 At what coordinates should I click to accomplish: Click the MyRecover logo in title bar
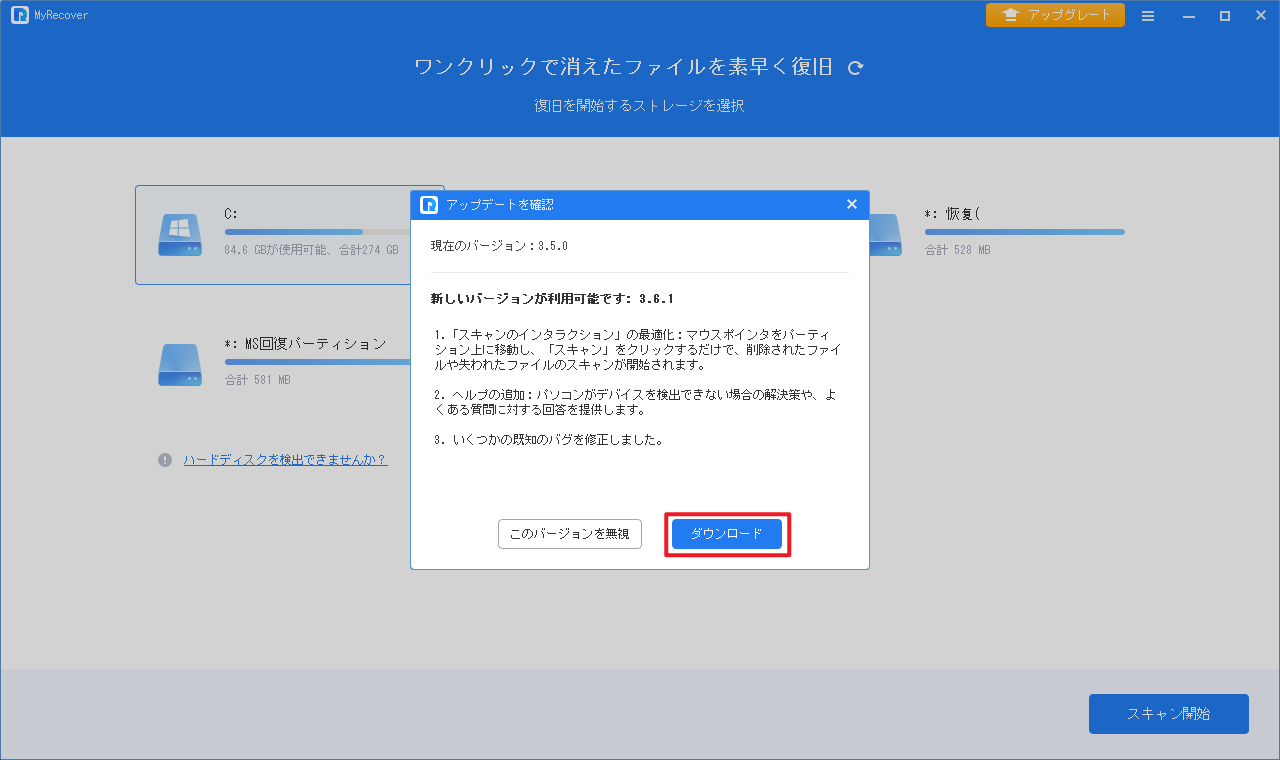click(x=19, y=15)
